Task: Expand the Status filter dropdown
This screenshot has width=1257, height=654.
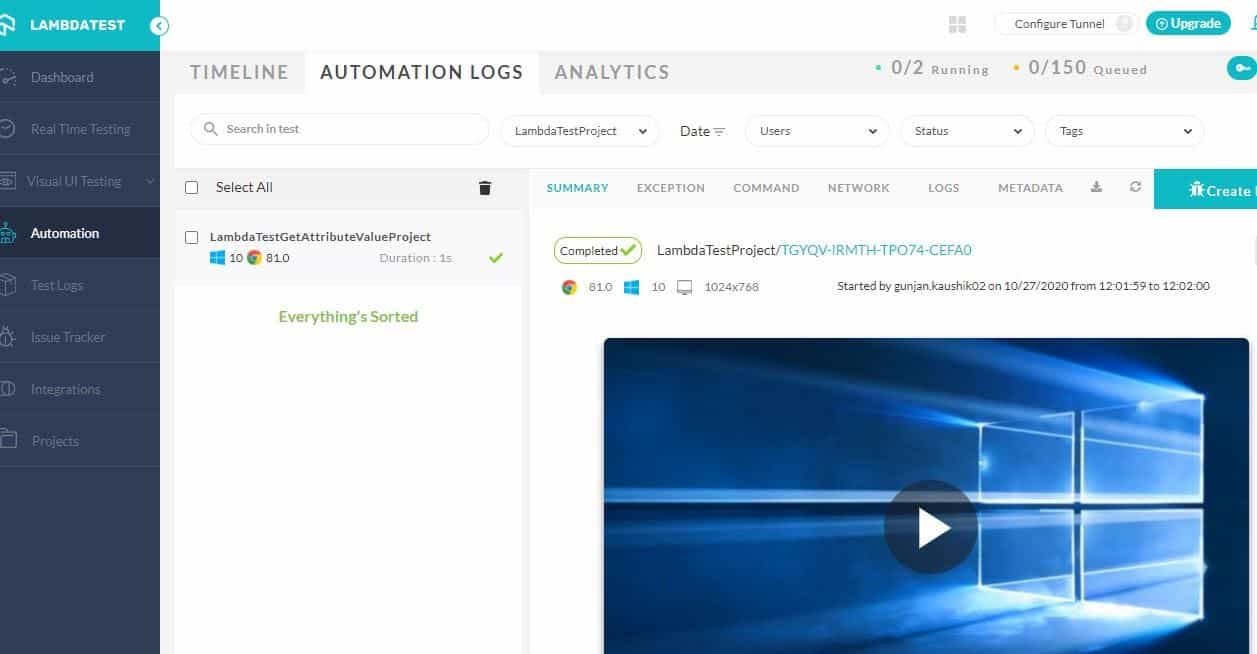Action: [966, 130]
